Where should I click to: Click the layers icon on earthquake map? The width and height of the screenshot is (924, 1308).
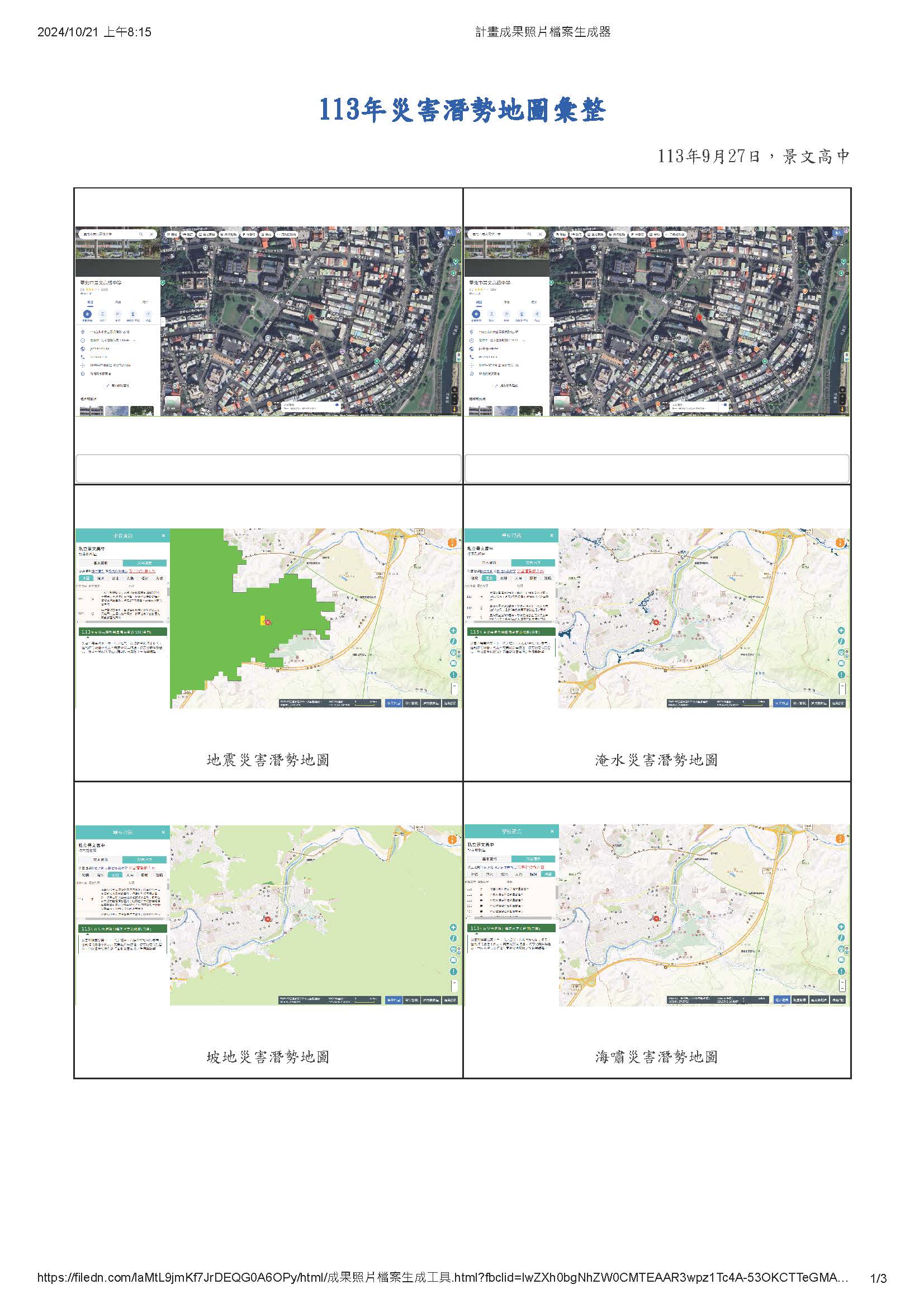(x=453, y=663)
